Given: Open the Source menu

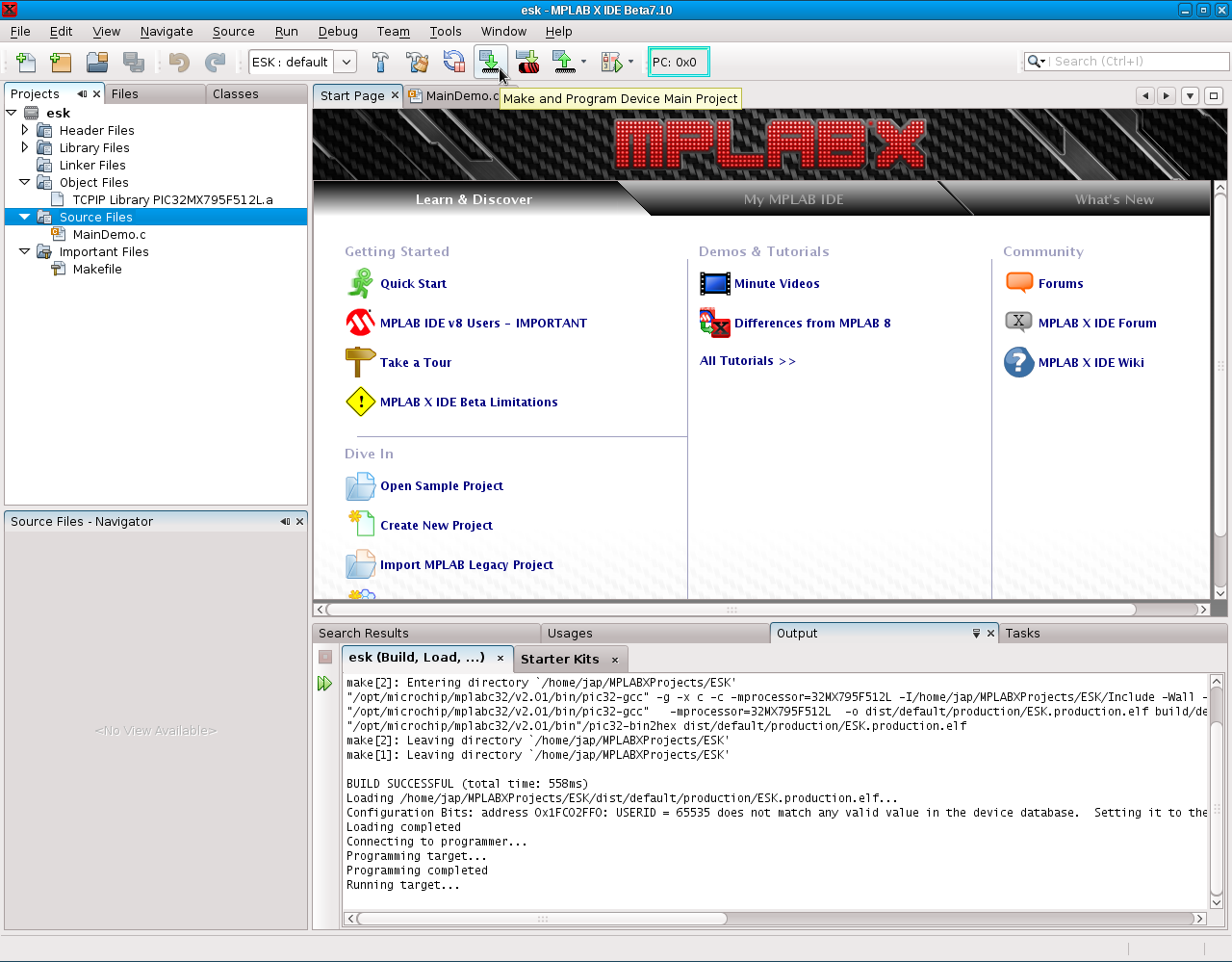Looking at the screenshot, I should tap(234, 31).
